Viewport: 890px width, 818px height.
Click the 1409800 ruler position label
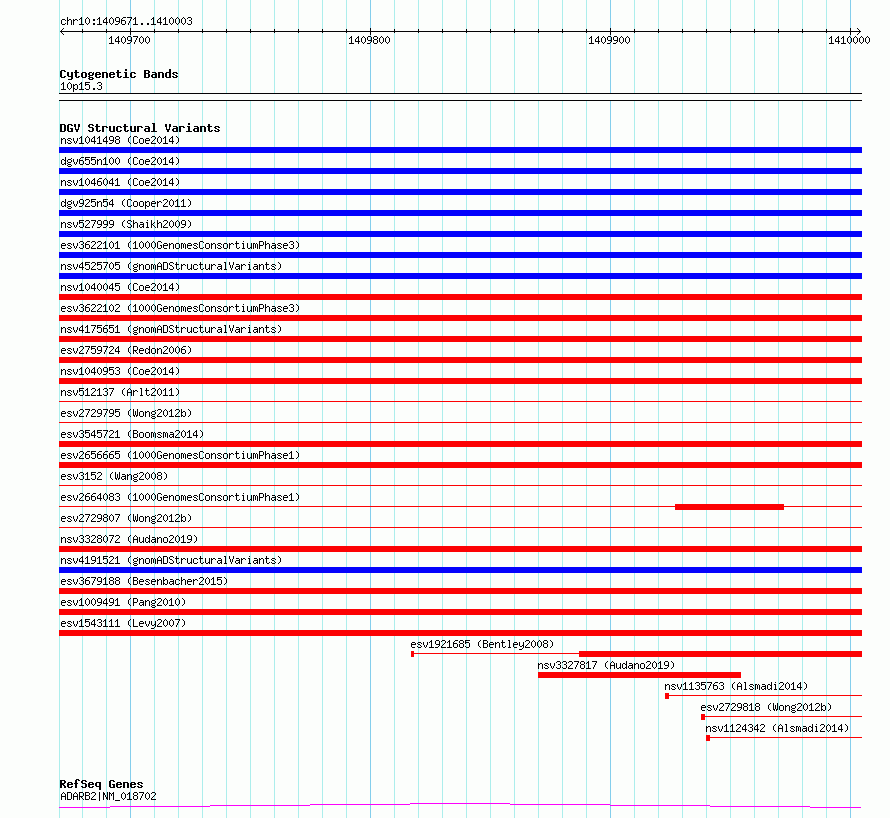(369, 40)
